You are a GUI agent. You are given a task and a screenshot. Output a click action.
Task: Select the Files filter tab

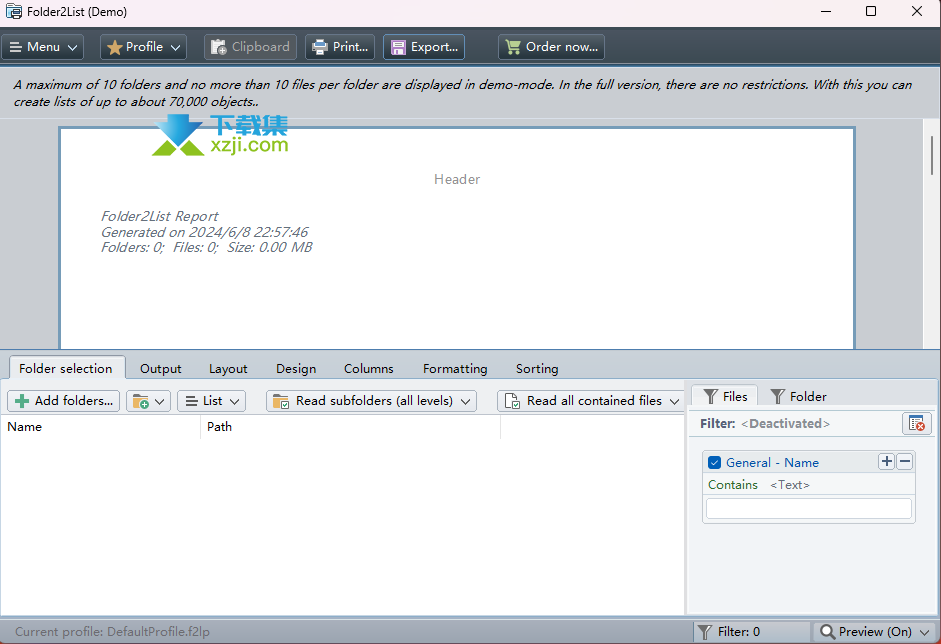click(725, 396)
